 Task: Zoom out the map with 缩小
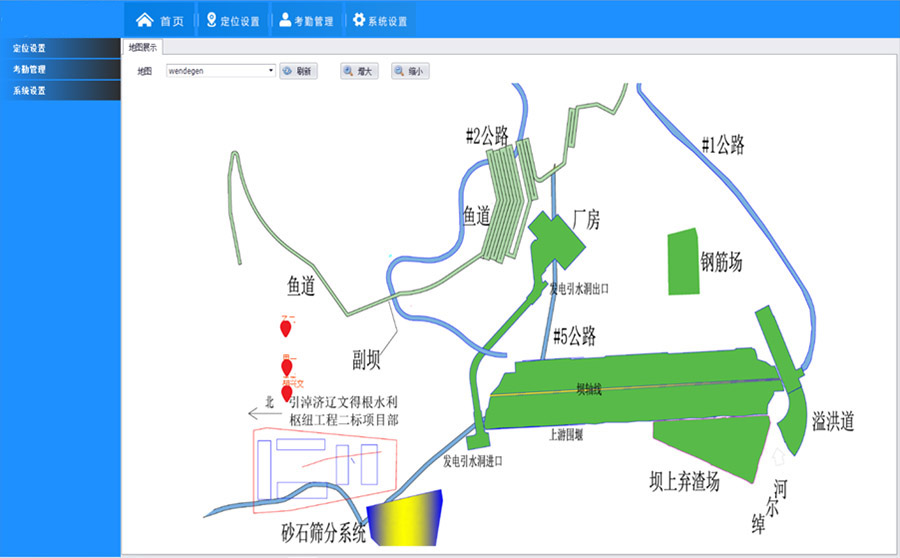[x=410, y=72]
